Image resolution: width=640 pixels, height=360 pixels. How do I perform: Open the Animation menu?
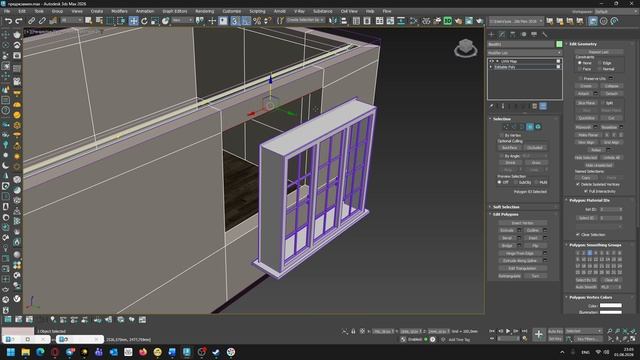pos(145,11)
